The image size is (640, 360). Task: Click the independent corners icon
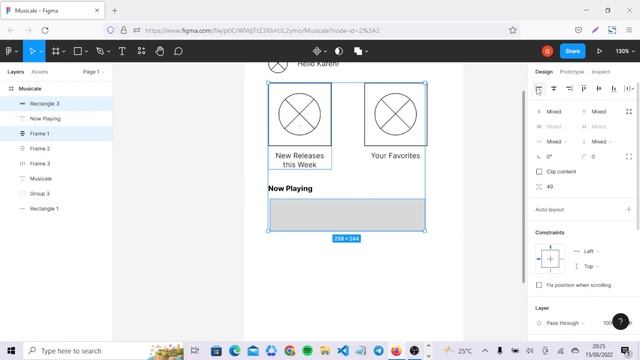coord(629,157)
